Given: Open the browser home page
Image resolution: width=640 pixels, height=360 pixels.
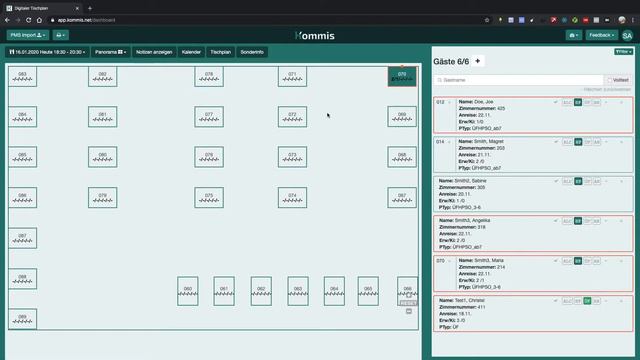Looking at the screenshot, I should (39, 20).
